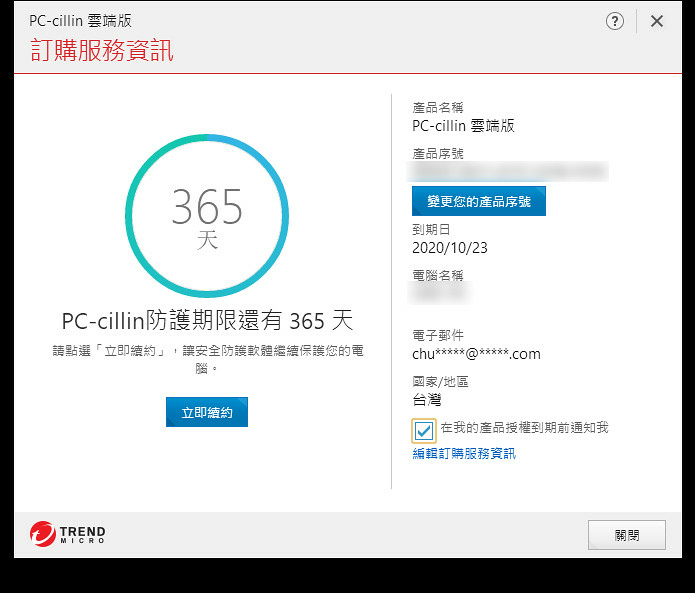Click the 電子郵件 label
This screenshot has width=695, height=593.
click(437, 336)
